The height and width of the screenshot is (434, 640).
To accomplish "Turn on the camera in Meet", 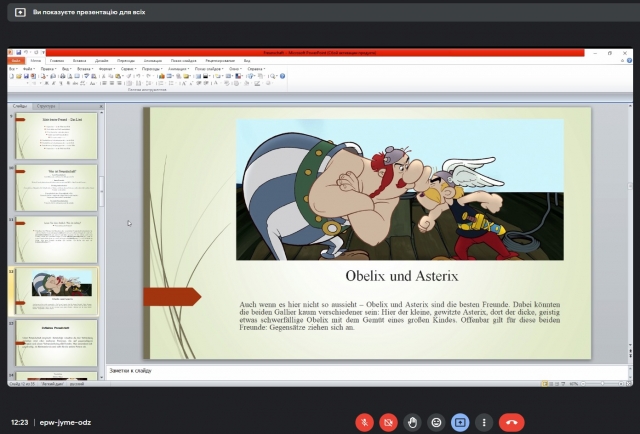I will point(388,423).
